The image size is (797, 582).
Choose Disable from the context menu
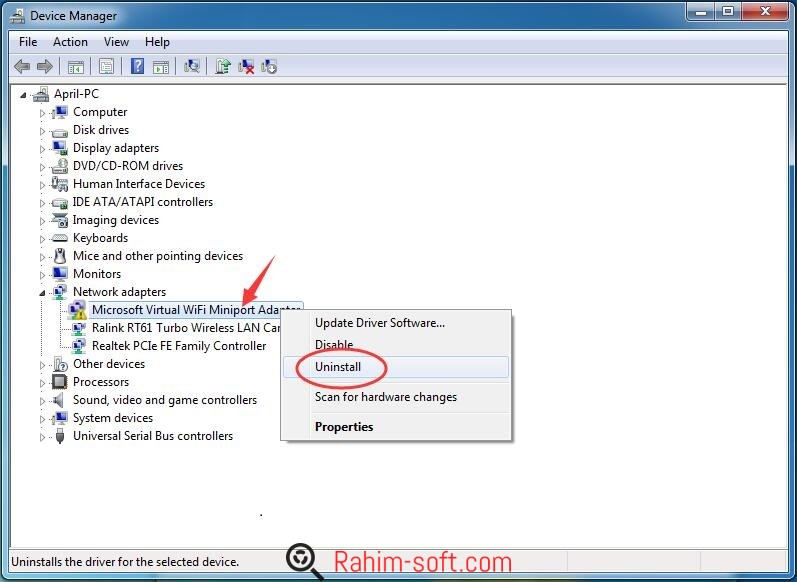coord(396,345)
